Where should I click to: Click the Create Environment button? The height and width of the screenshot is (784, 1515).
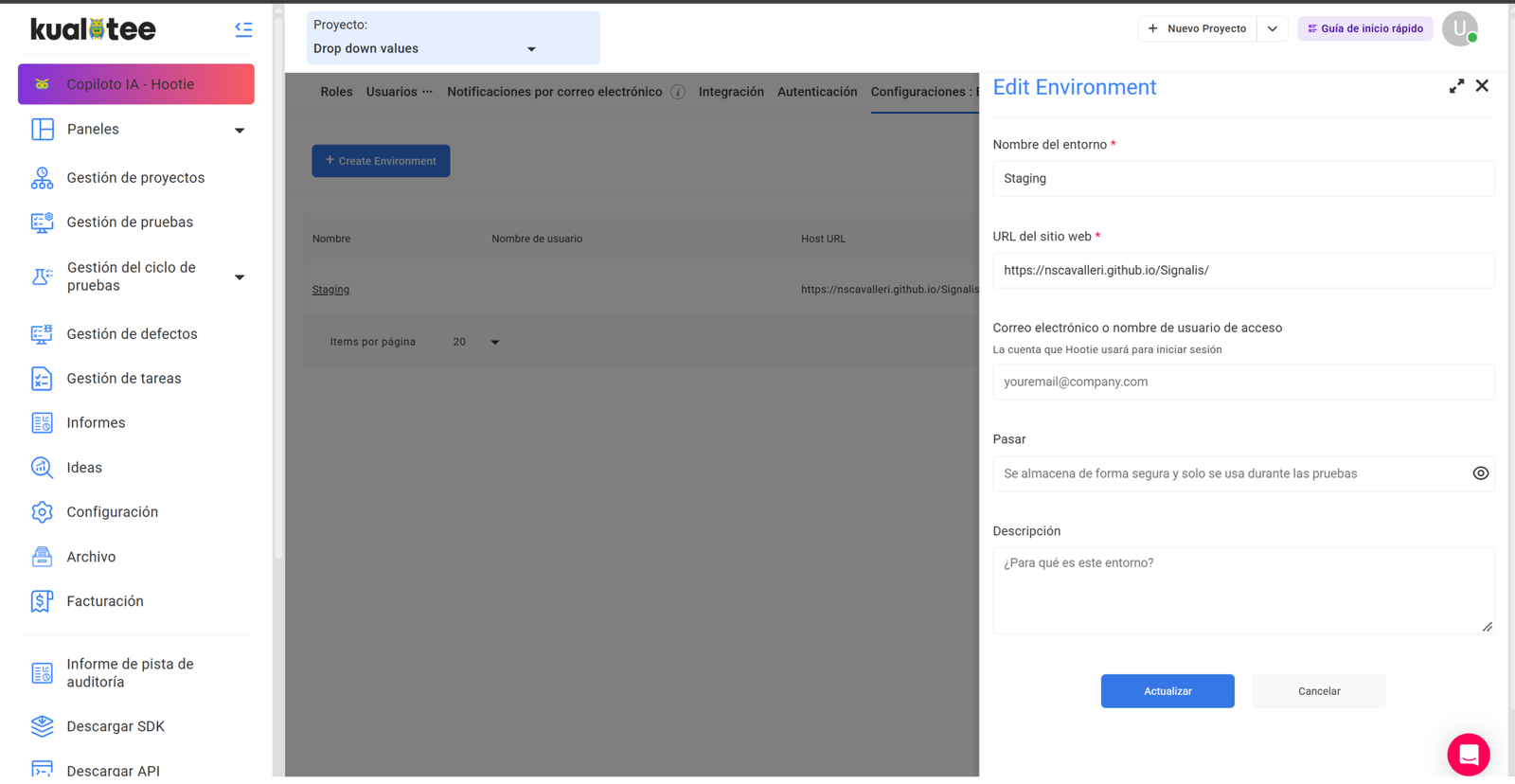click(x=381, y=161)
